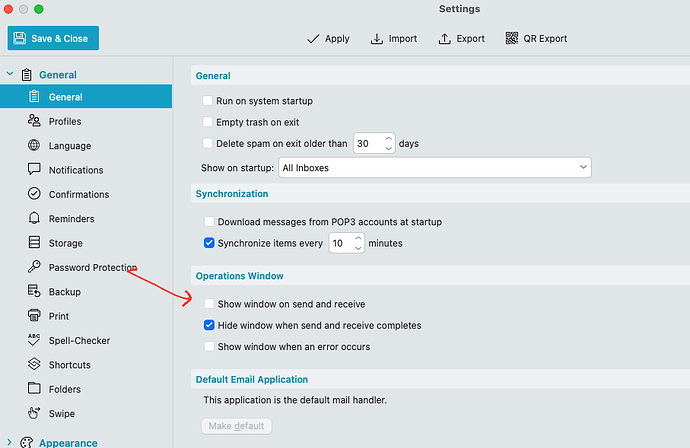The width and height of the screenshot is (690, 448).
Task: Zoom the Settings window with green button
Action: pos(39,9)
